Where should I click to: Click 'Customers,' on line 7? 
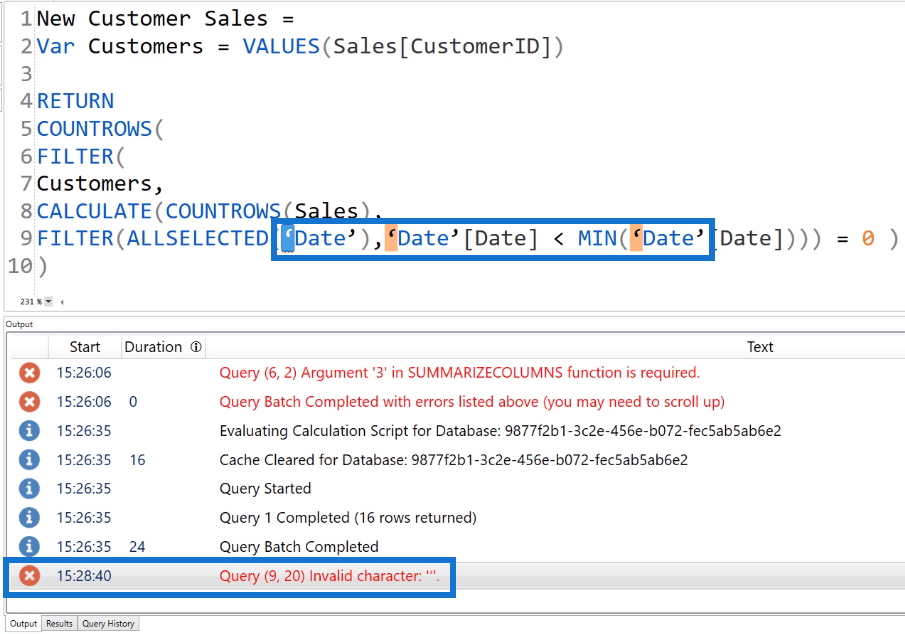click(100, 184)
